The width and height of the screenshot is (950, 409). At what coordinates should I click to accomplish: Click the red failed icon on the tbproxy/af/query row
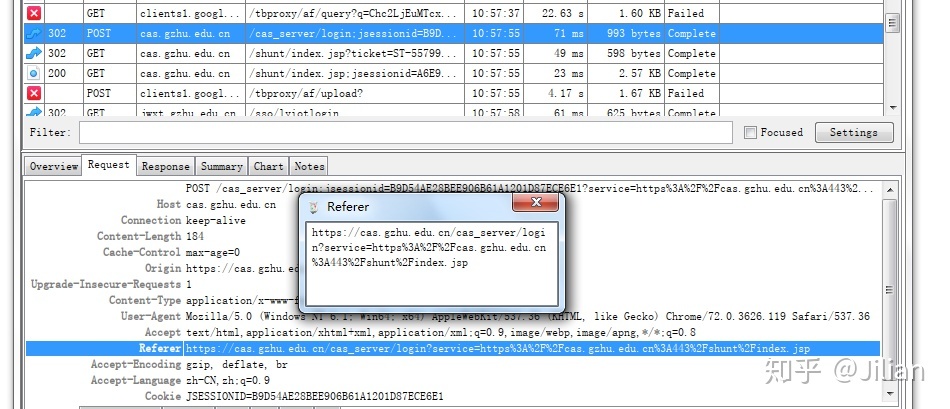pos(34,13)
